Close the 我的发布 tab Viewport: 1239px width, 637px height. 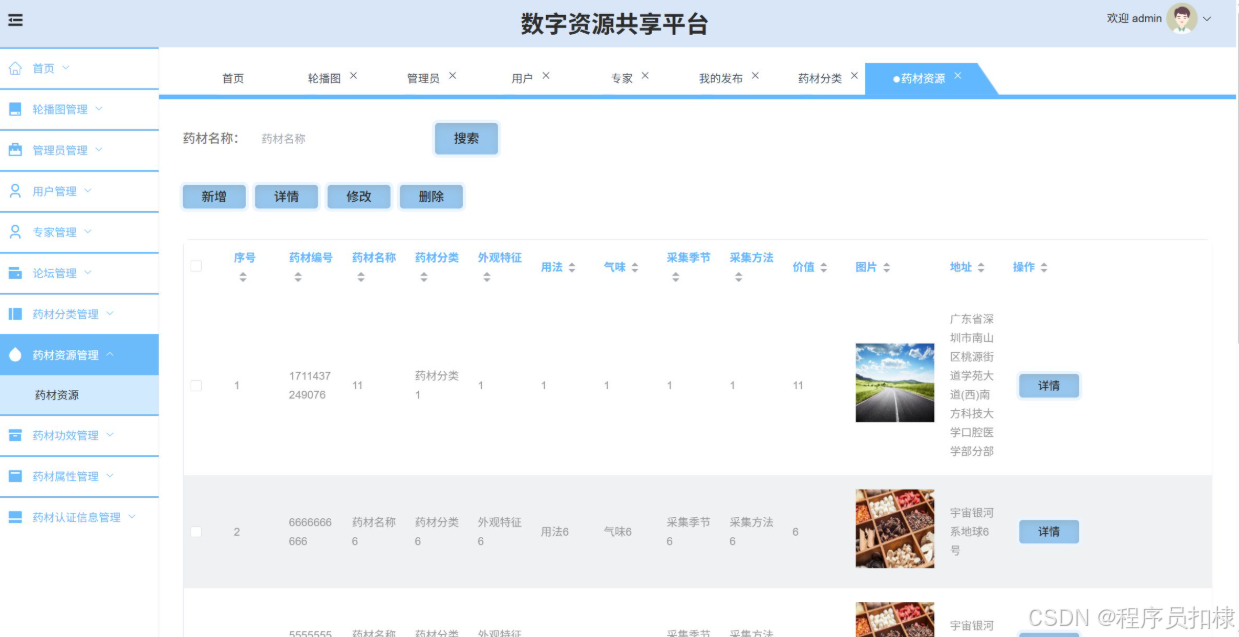tap(755, 76)
